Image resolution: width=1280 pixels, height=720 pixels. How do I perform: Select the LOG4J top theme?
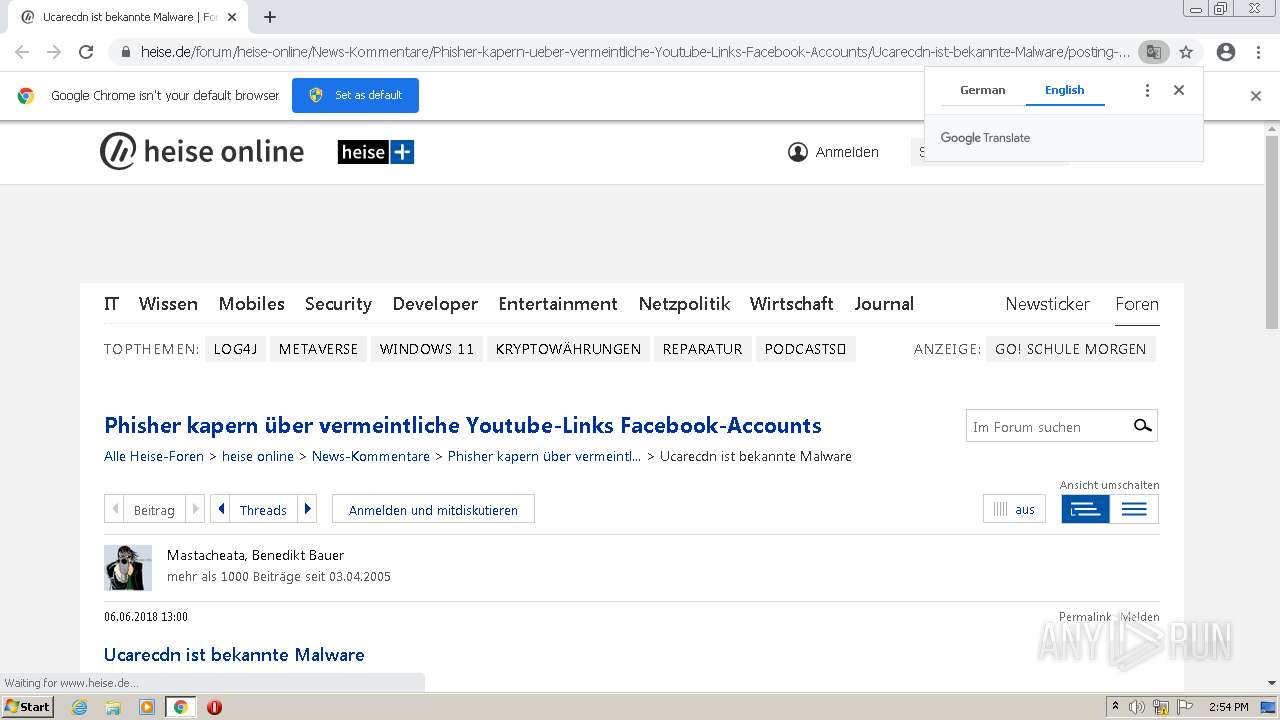(x=236, y=349)
